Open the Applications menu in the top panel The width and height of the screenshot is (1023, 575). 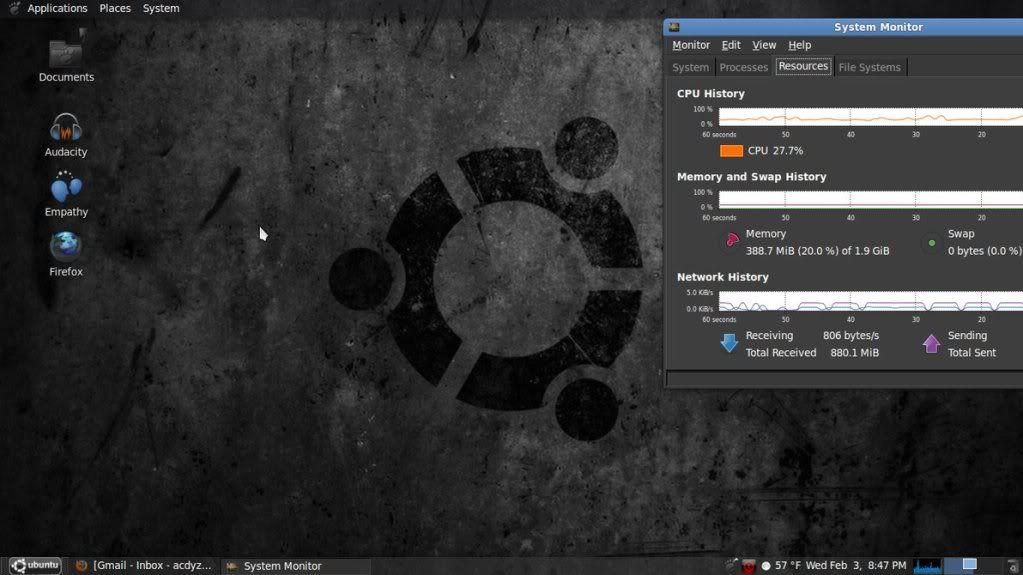pyautogui.click(x=57, y=8)
